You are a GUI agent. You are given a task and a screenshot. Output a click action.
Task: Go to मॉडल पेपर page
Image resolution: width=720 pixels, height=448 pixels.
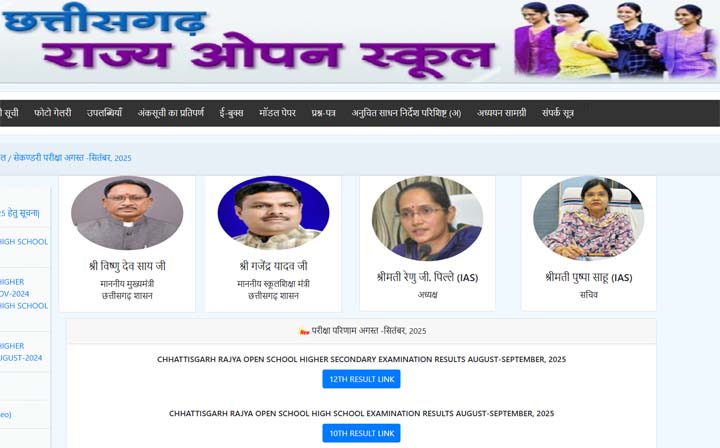tap(277, 113)
